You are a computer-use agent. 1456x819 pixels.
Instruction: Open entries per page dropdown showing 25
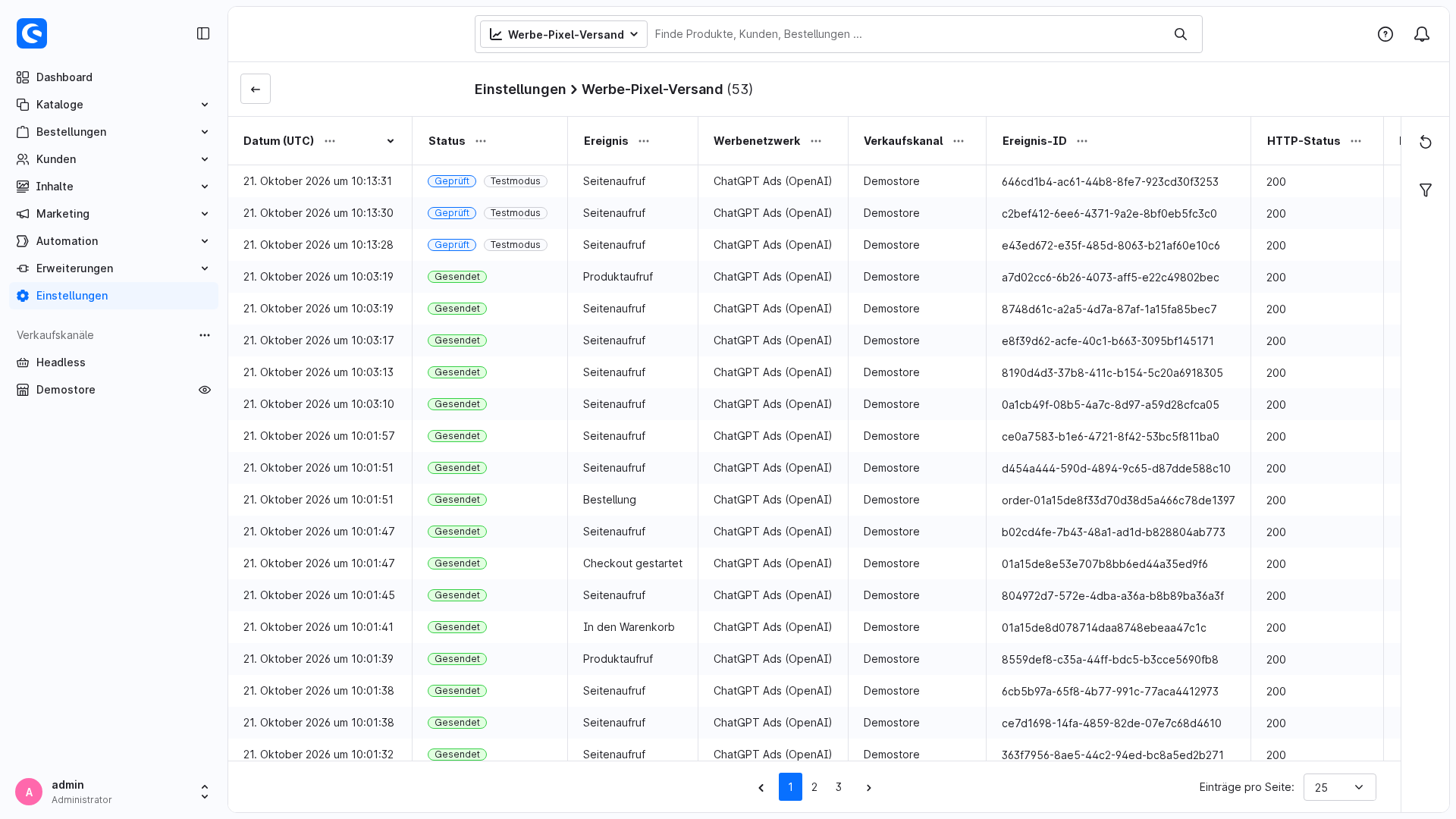coord(1339,787)
